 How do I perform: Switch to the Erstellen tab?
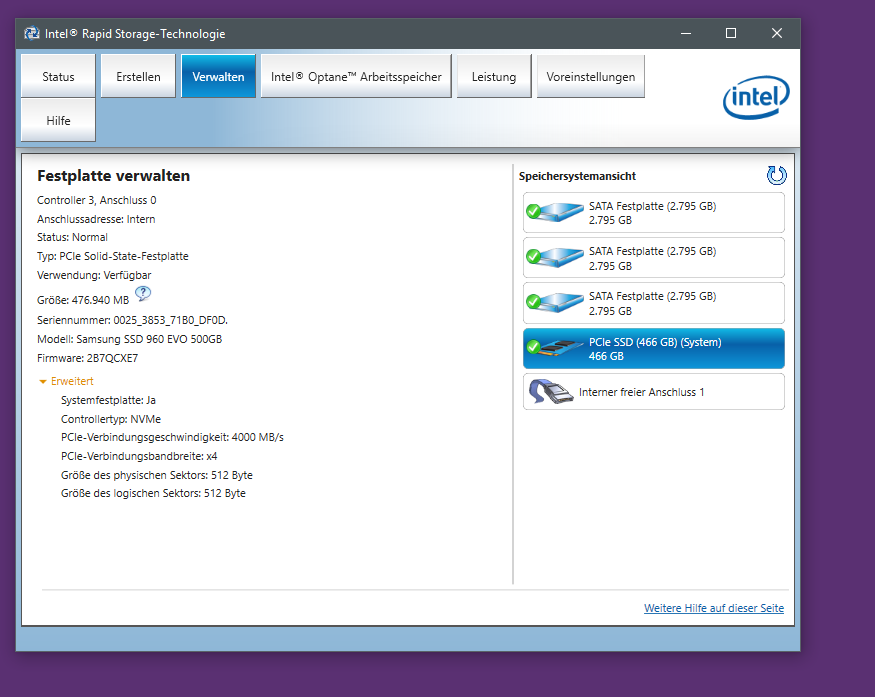pos(138,76)
